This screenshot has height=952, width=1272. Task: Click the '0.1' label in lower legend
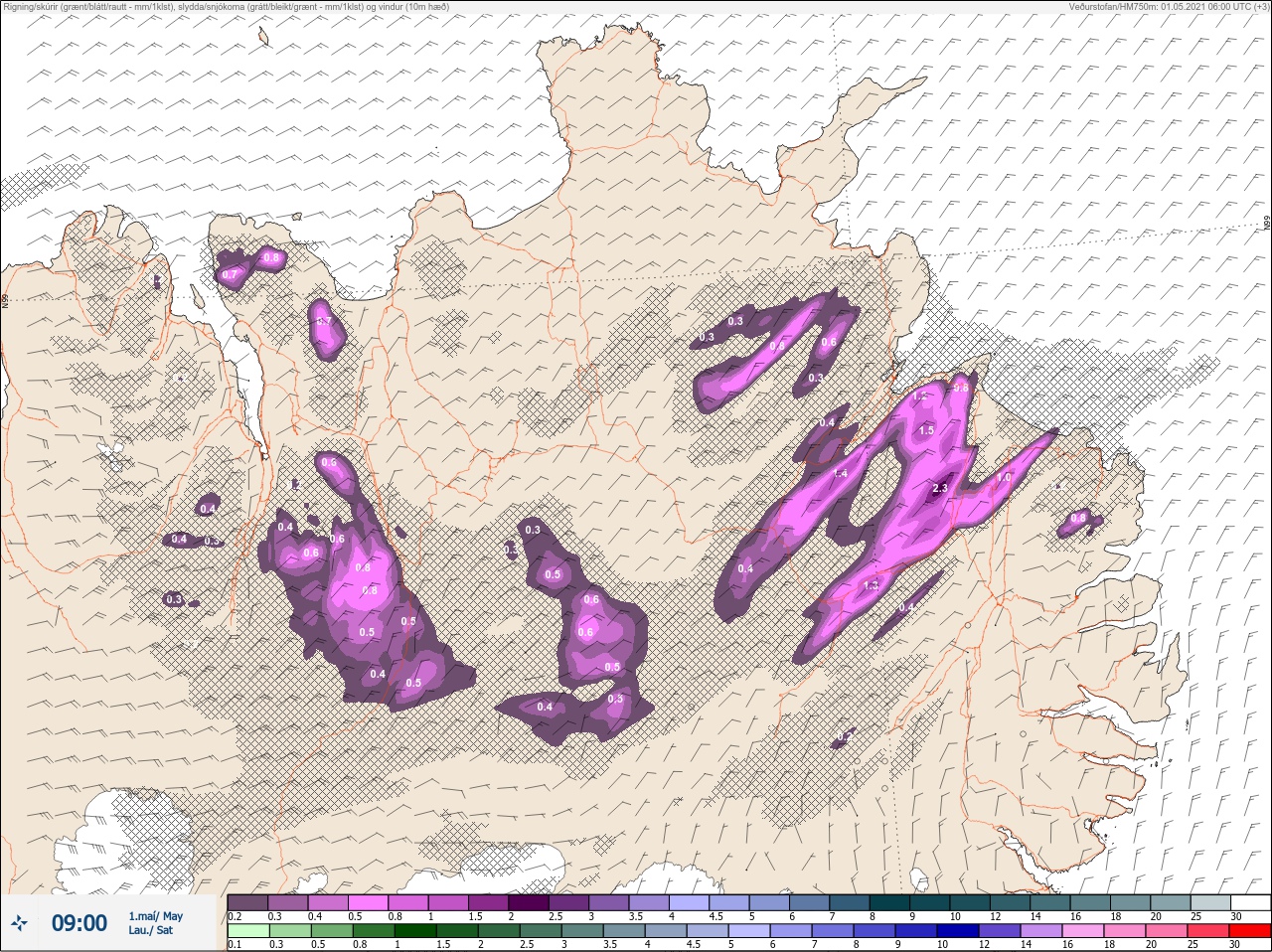pos(235,944)
